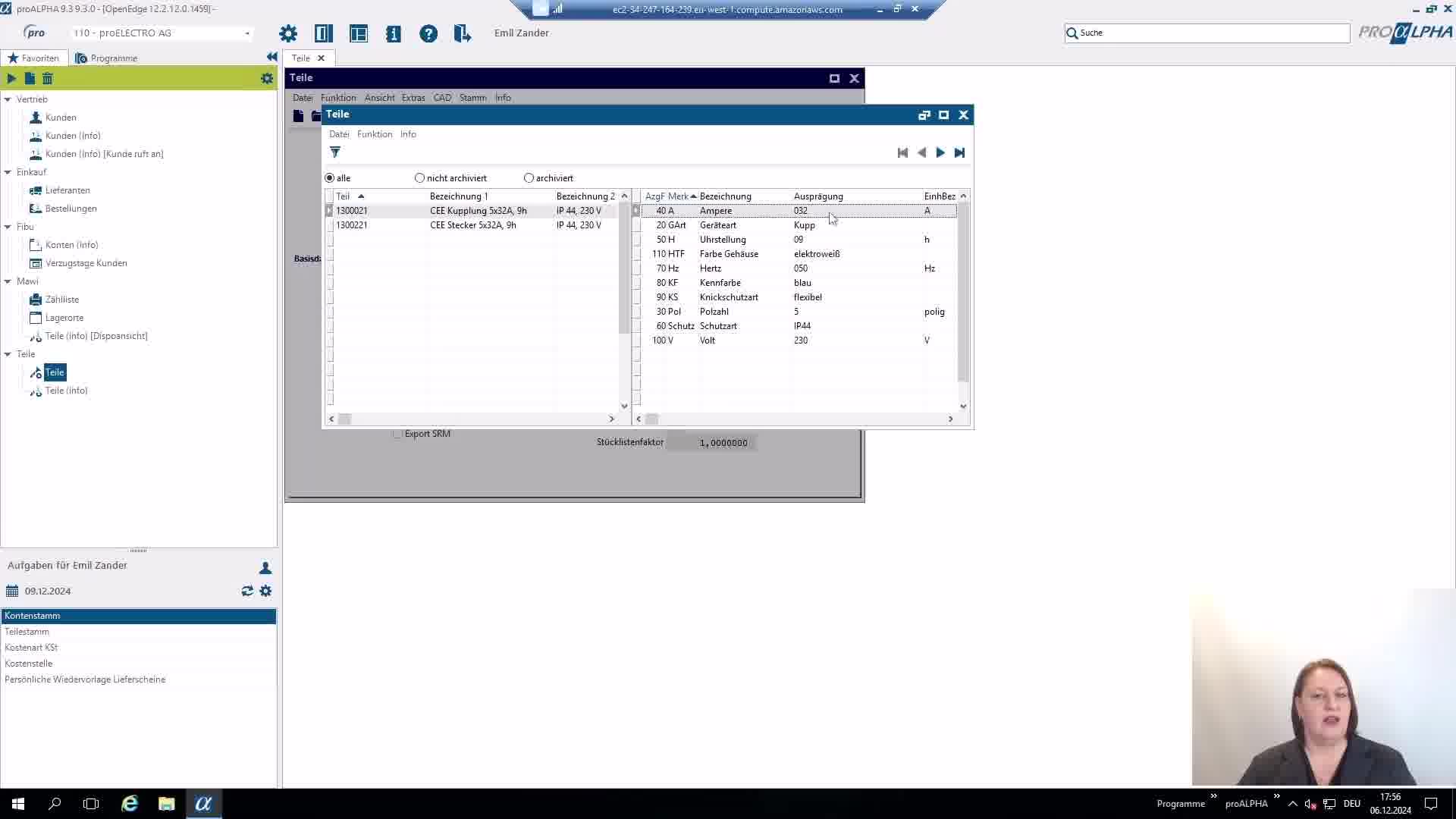
Task: Refresh the task list for Emil Zander
Action: (247, 591)
